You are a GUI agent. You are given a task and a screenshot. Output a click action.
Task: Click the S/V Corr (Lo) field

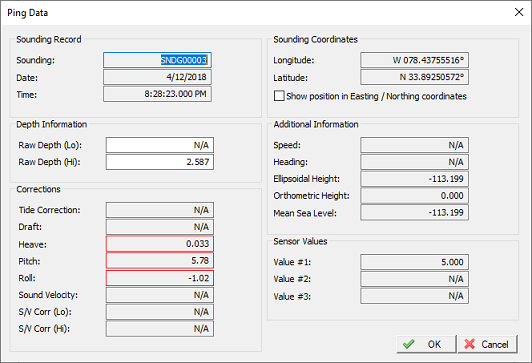coord(160,312)
